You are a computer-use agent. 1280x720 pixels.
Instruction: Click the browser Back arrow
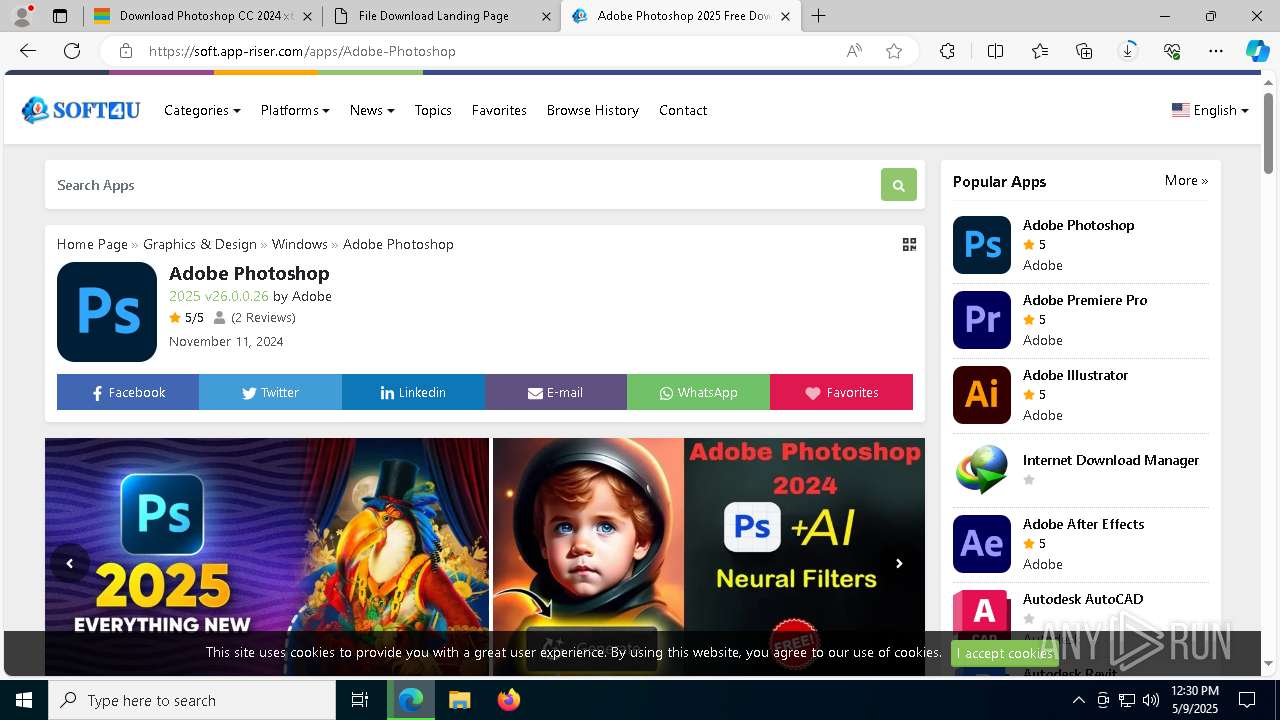(28, 51)
